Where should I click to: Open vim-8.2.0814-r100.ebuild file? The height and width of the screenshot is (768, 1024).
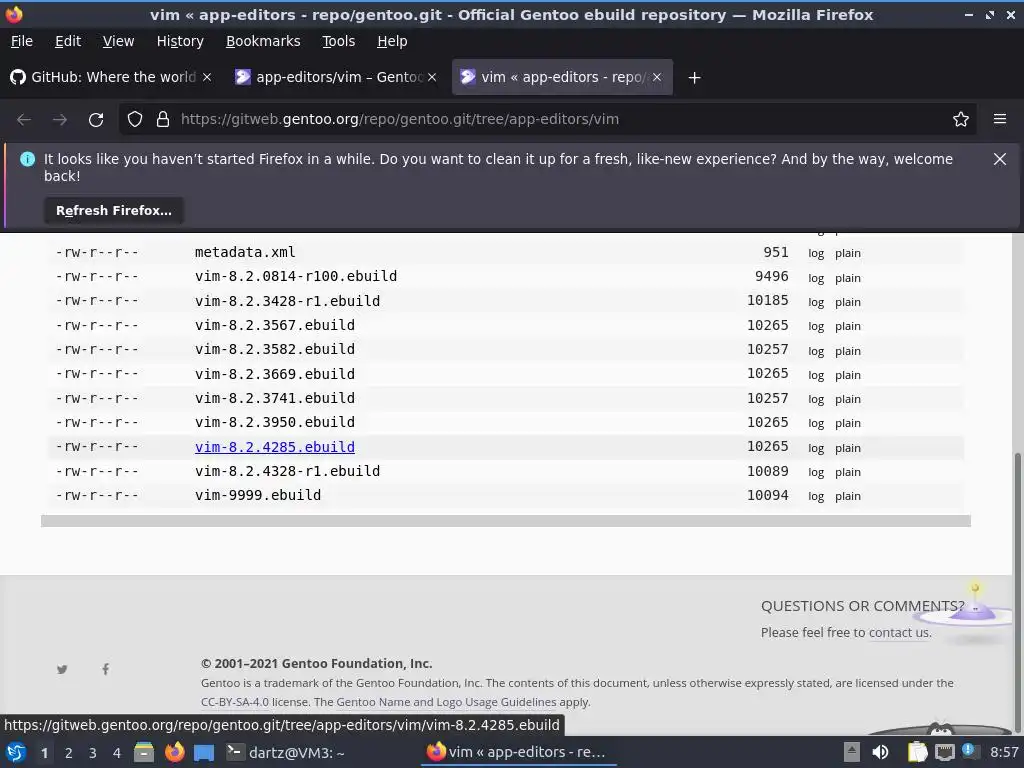tap(296, 276)
